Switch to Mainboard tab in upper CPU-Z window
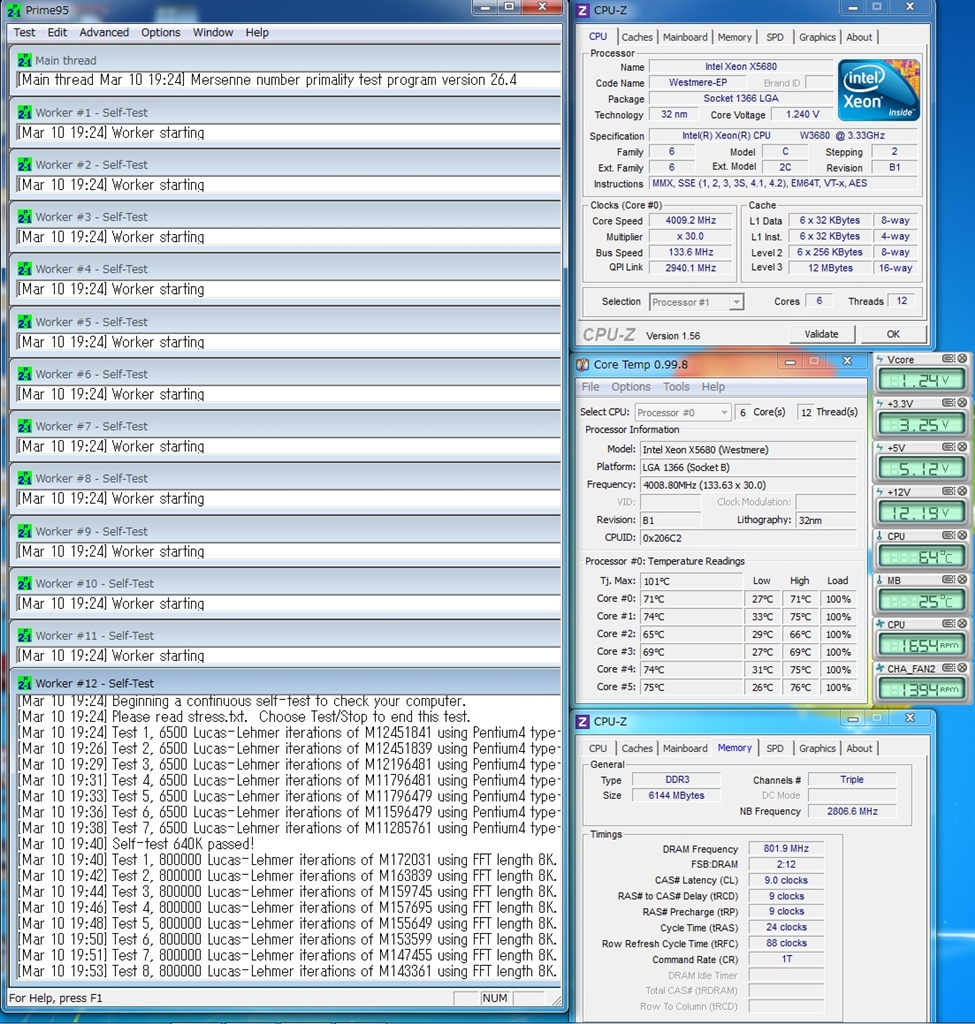Image resolution: width=975 pixels, height=1024 pixels. click(685, 37)
